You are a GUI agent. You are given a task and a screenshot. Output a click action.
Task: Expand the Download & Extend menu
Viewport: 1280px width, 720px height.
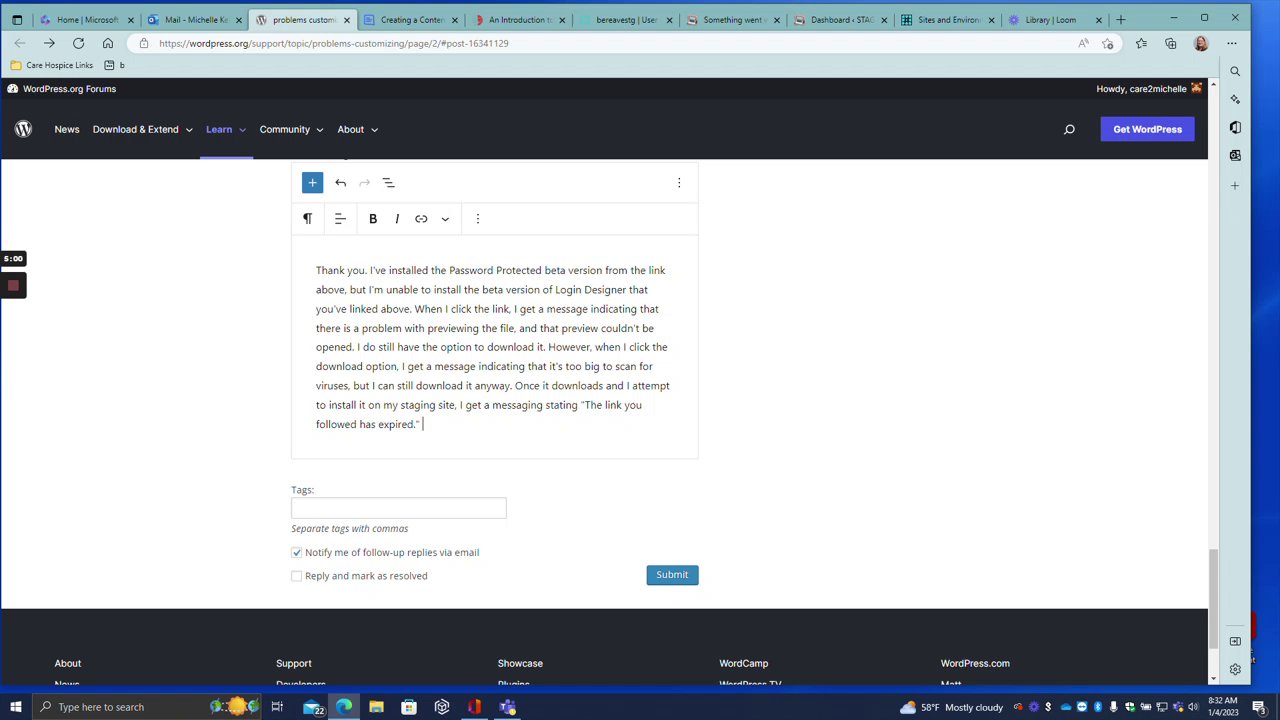tap(142, 129)
